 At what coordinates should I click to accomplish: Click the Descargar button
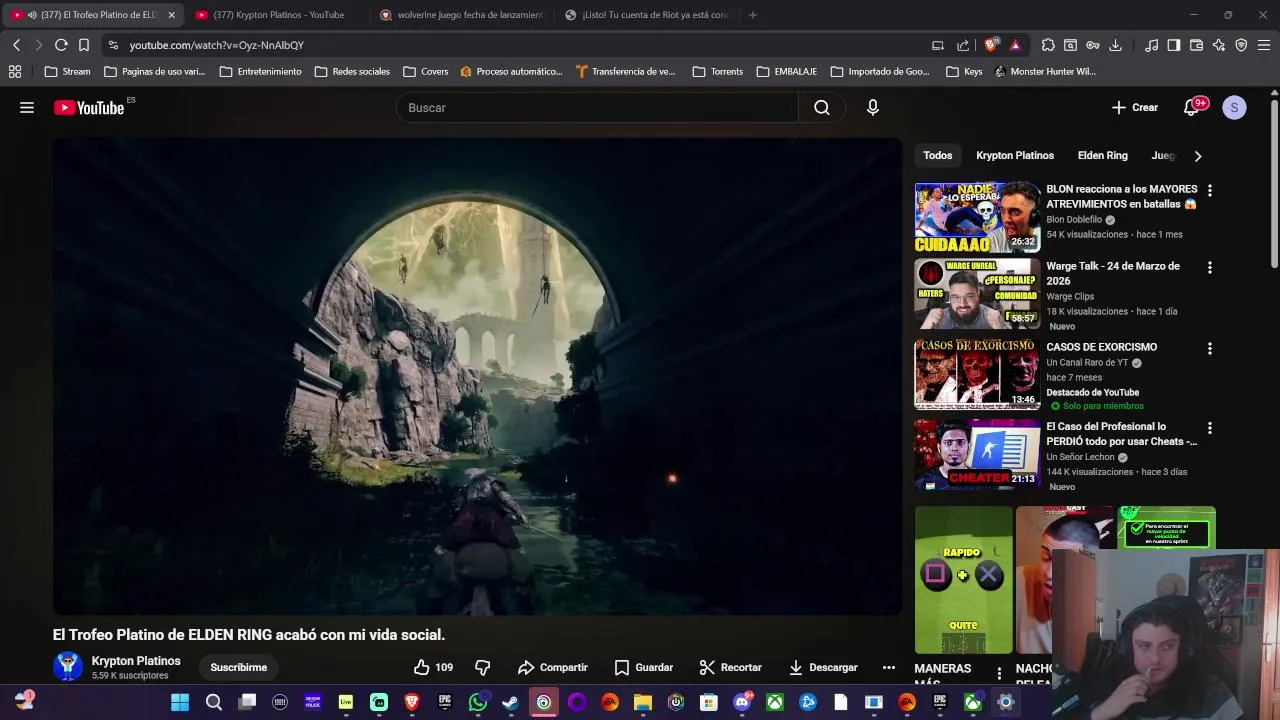(823, 667)
